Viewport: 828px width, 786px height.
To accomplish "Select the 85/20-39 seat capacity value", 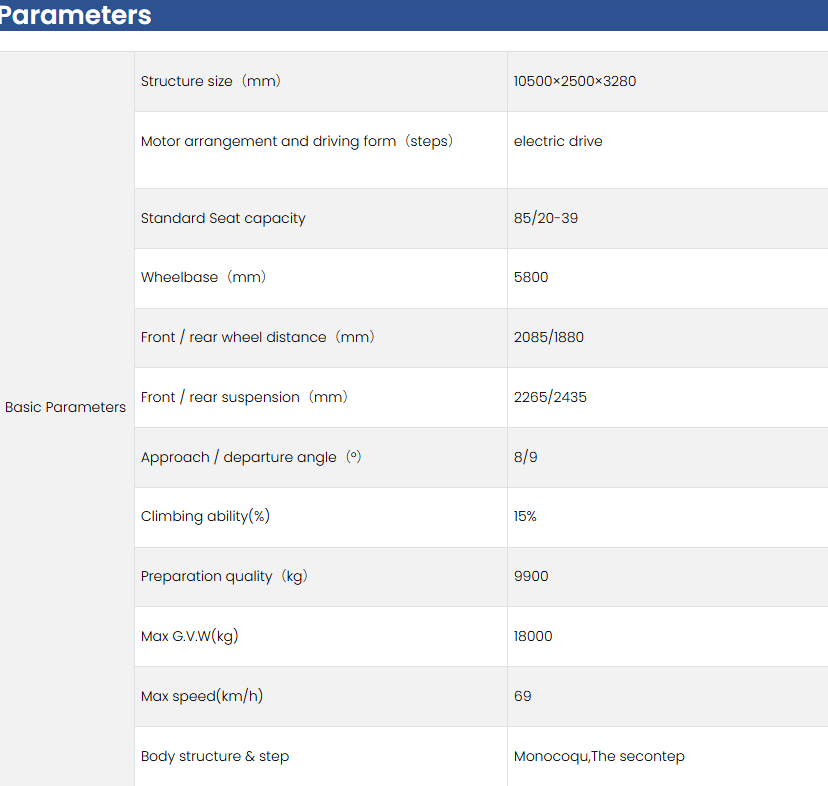I will coord(545,218).
